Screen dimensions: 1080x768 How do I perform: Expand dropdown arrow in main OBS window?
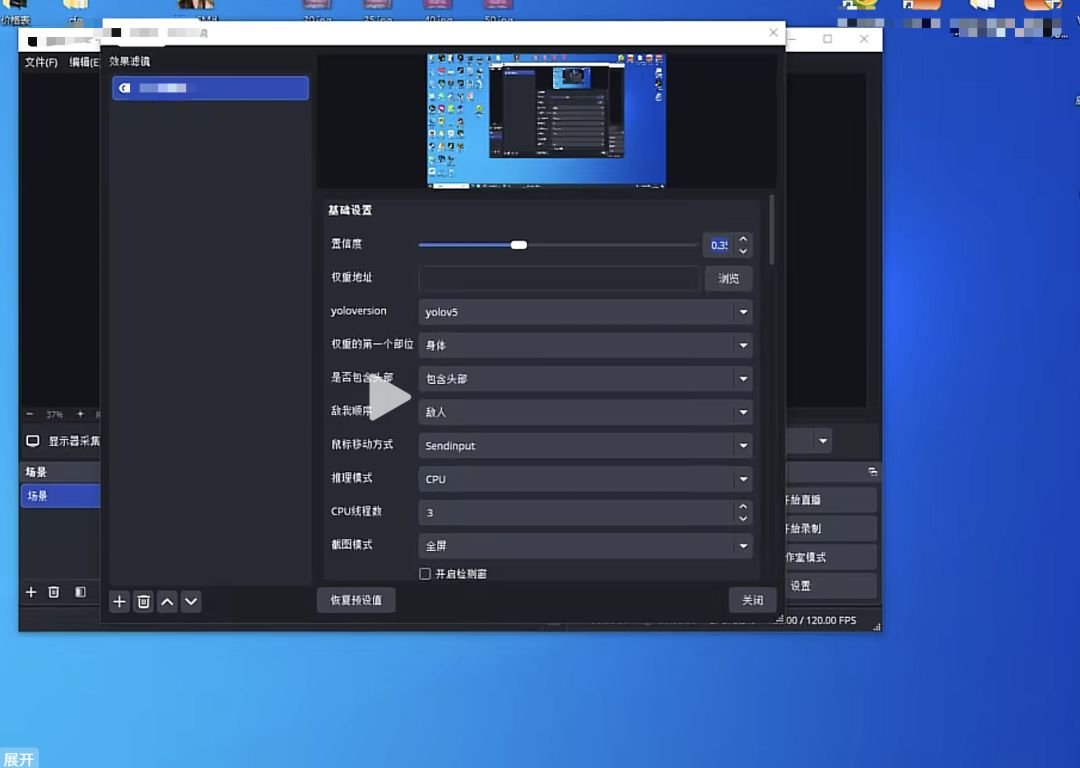click(x=822, y=441)
